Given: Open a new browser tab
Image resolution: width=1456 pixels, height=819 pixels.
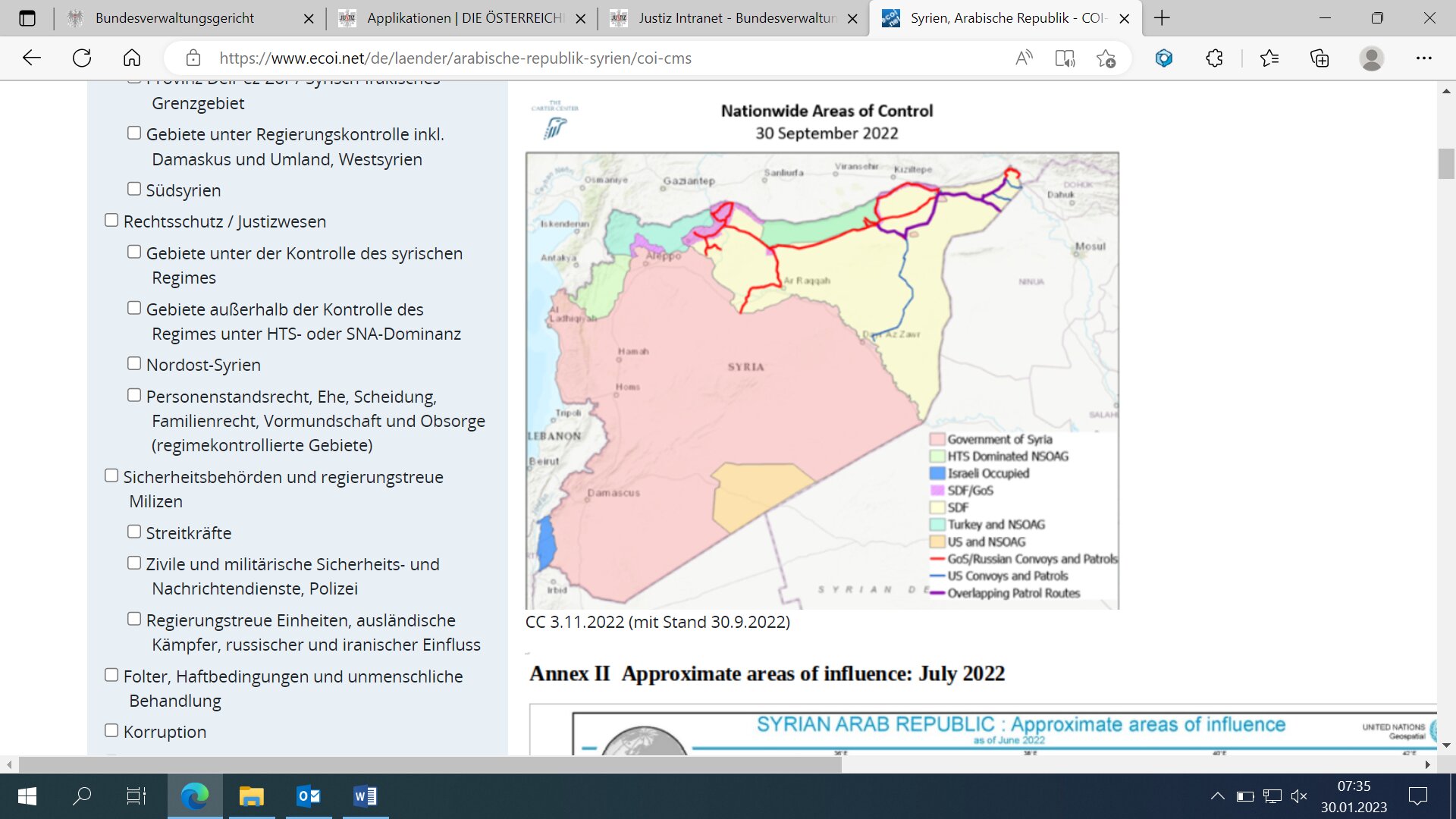Looking at the screenshot, I should coord(1162,18).
